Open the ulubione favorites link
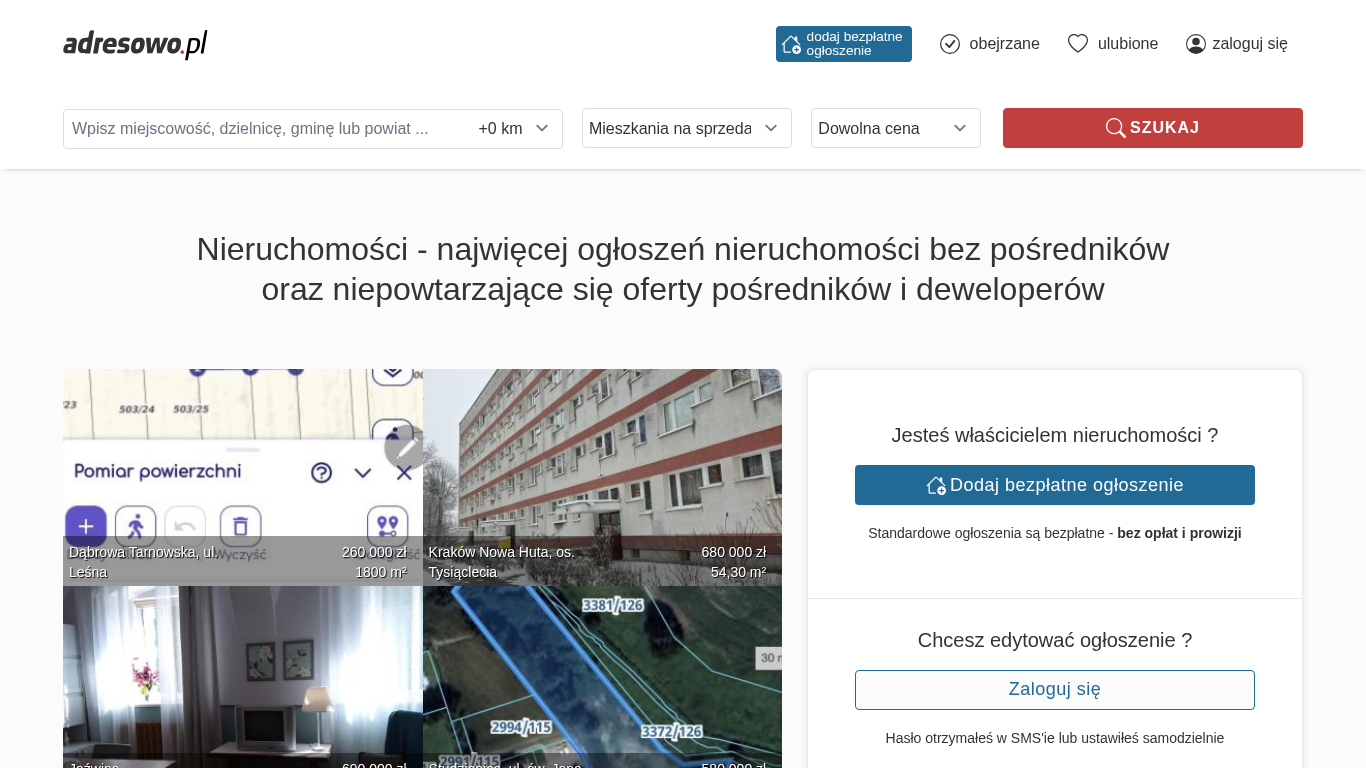The image size is (1366, 768). click(x=1128, y=44)
